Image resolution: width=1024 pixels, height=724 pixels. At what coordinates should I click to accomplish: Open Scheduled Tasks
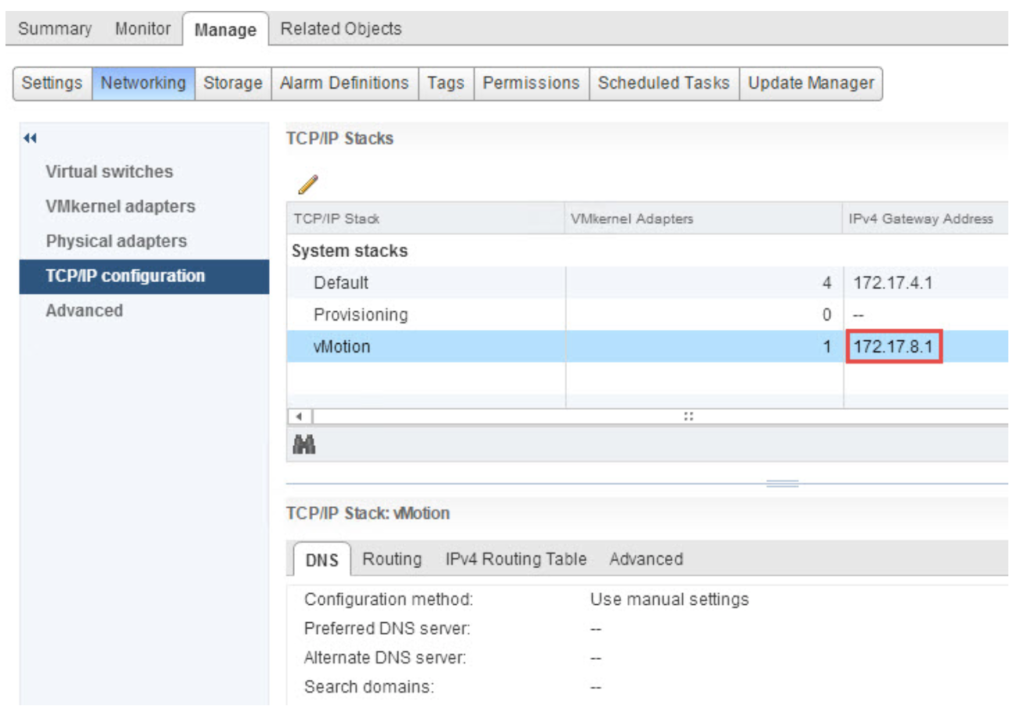click(664, 83)
